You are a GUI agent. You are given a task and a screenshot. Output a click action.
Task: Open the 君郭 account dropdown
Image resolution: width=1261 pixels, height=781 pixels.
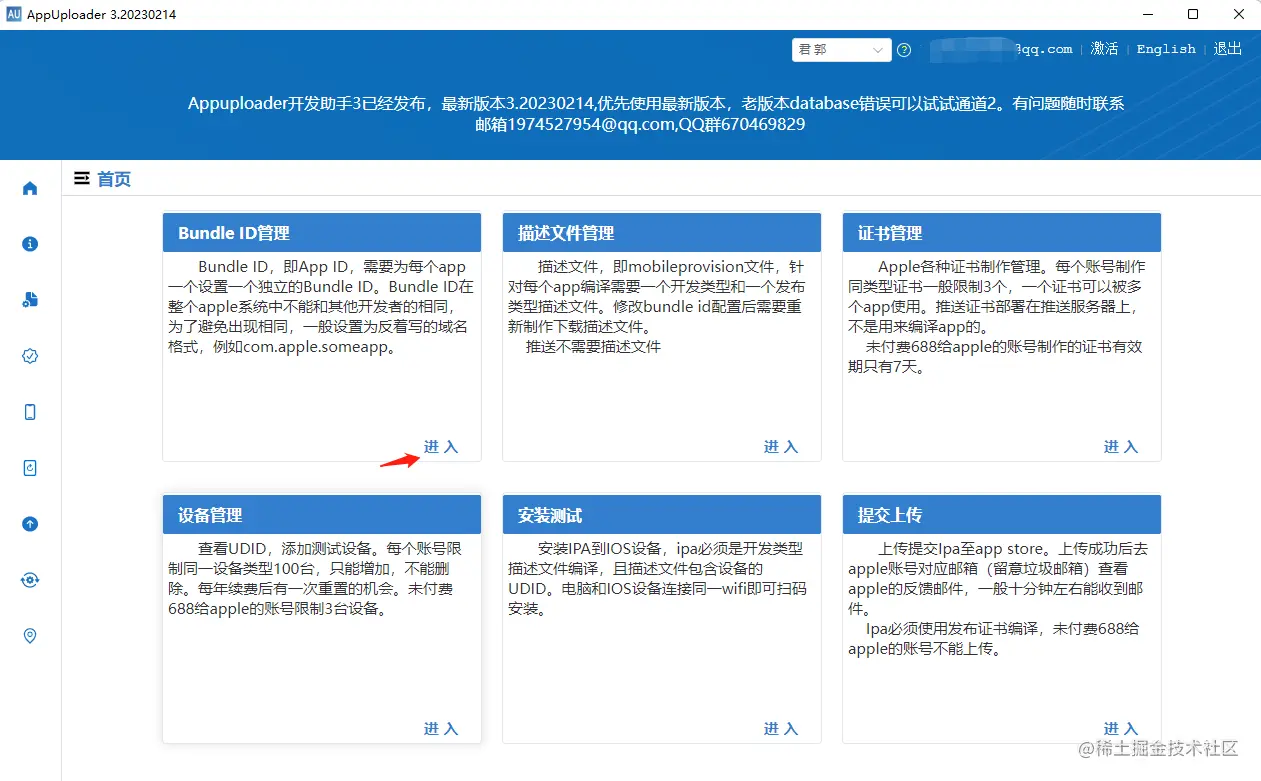click(x=842, y=50)
